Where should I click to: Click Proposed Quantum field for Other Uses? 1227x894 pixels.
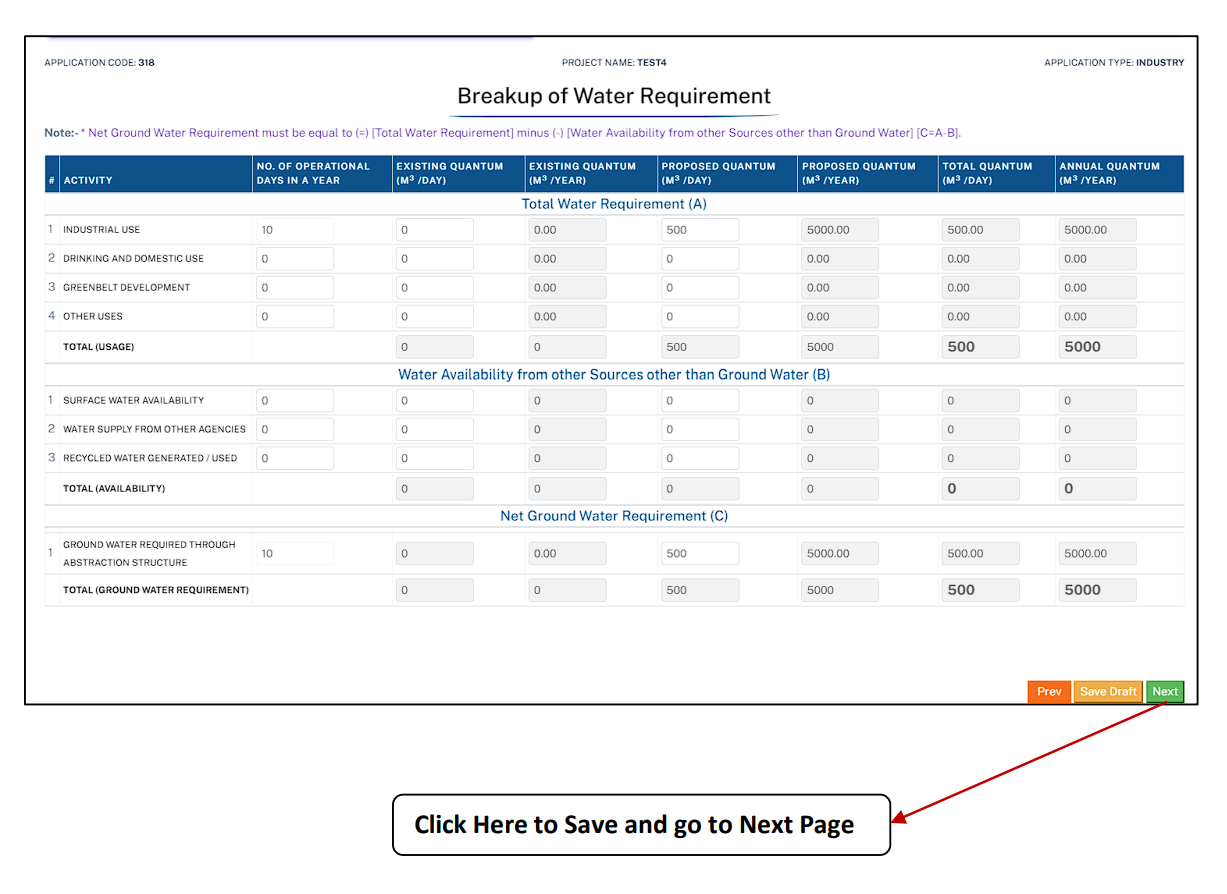(x=699, y=316)
